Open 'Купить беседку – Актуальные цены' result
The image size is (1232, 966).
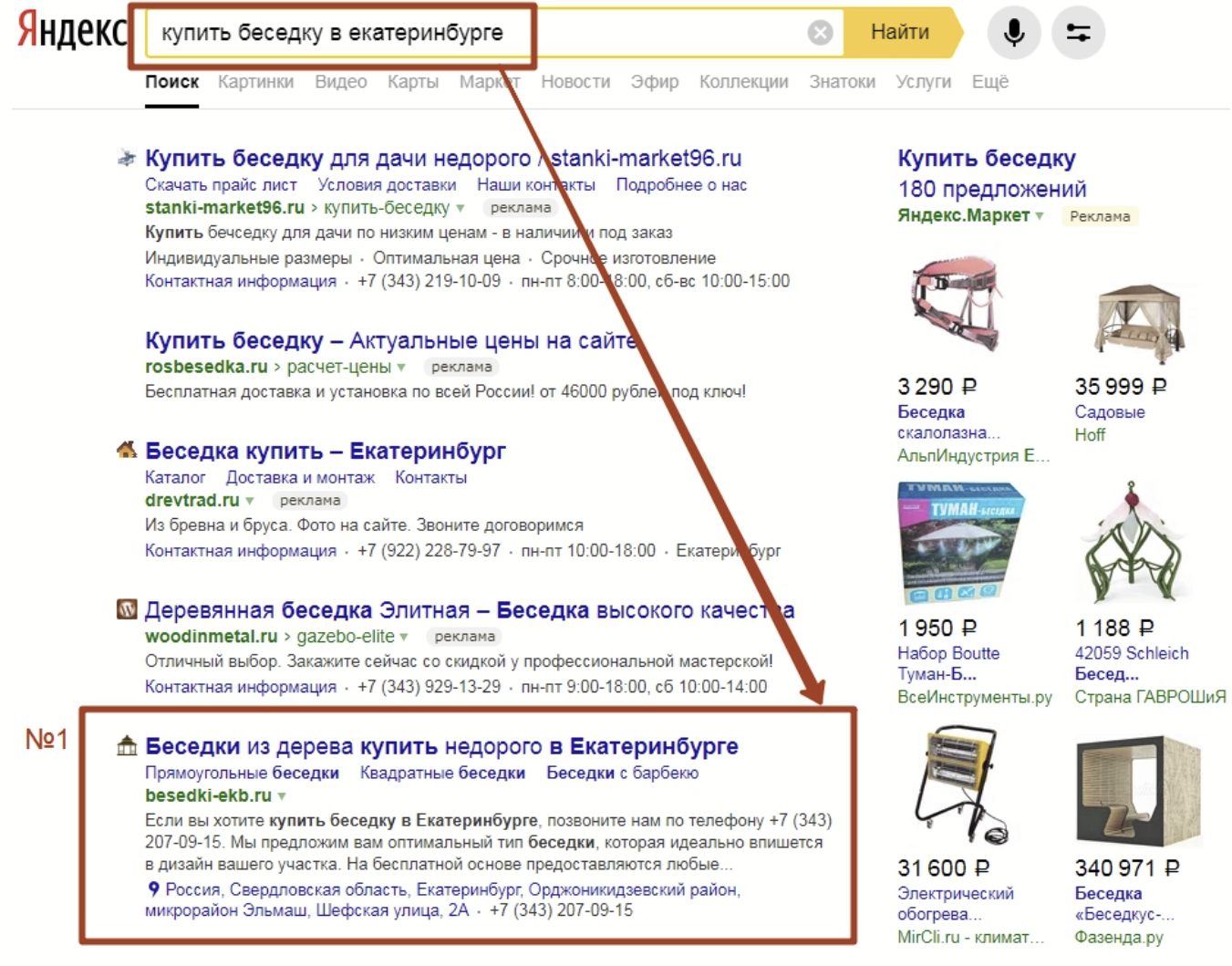tap(390, 341)
